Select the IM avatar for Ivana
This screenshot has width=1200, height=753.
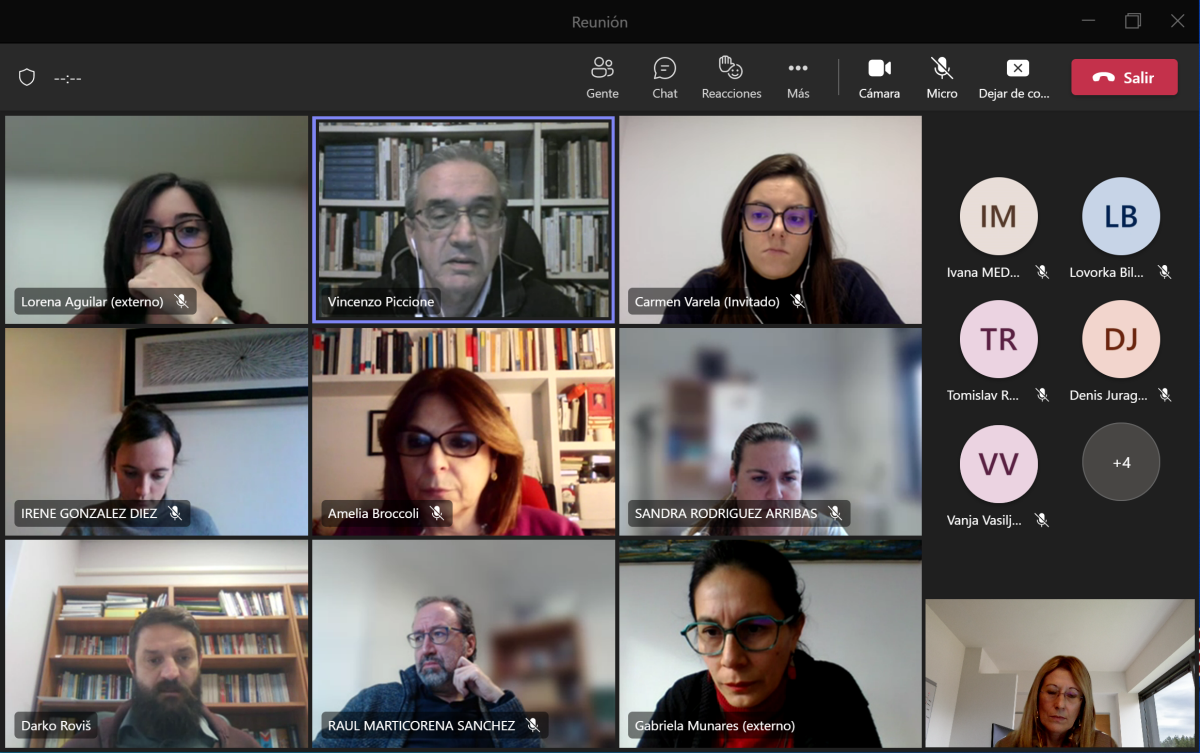[998, 216]
